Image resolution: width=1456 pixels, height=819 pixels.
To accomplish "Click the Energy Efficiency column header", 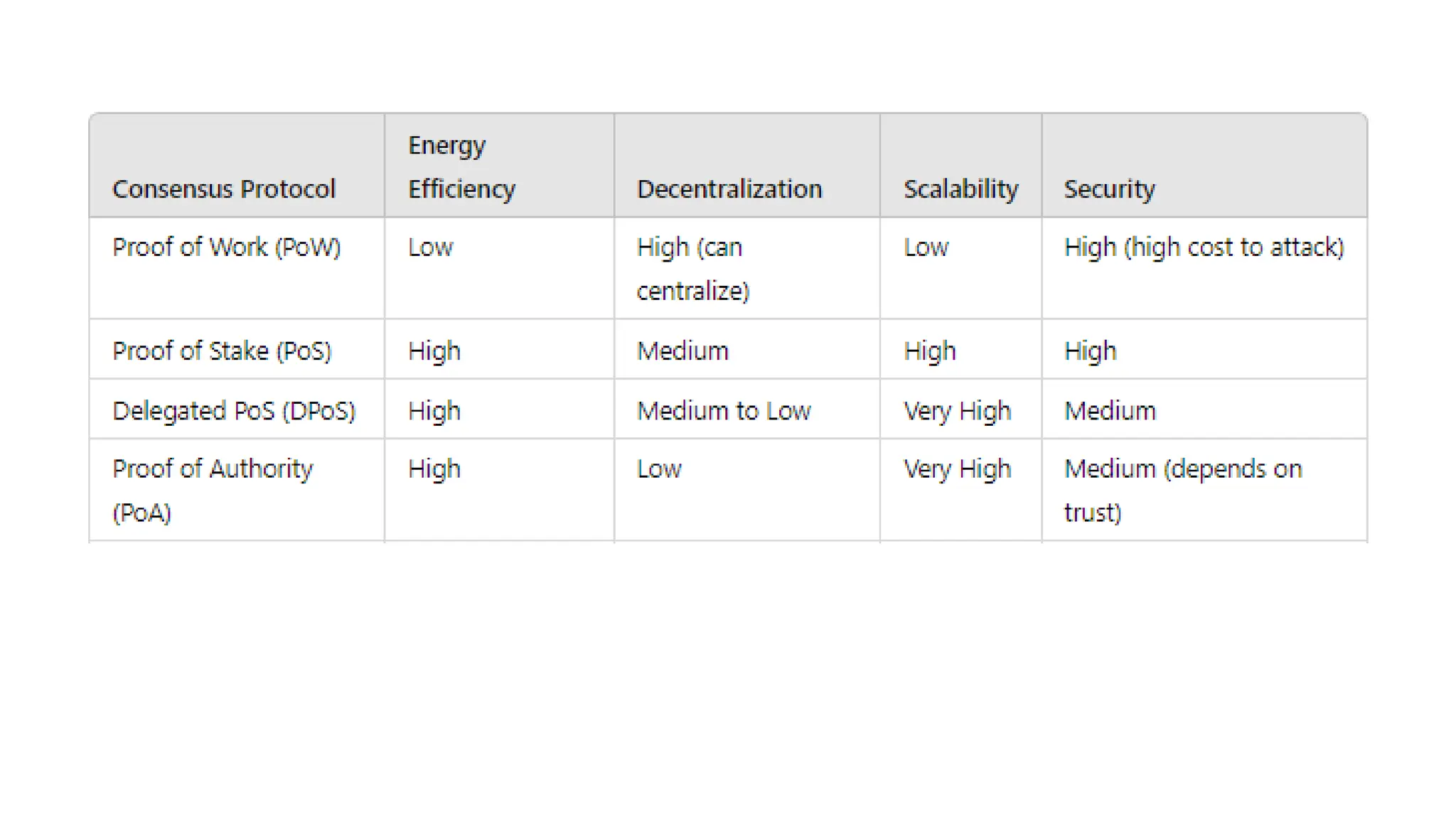I will pos(461,167).
